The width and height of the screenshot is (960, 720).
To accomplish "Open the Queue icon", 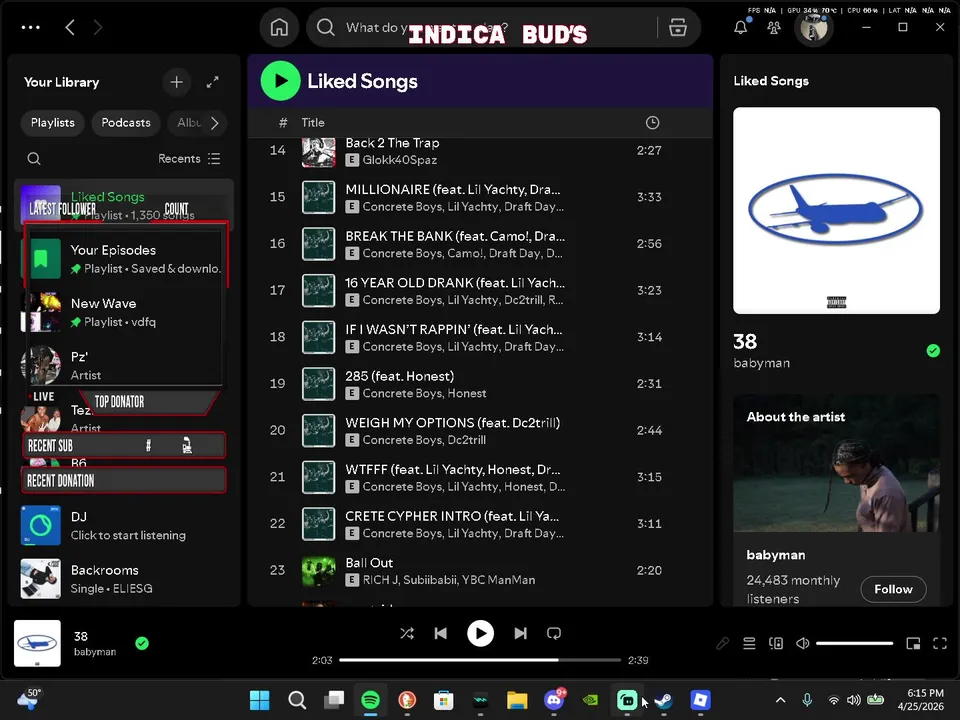I will click(x=749, y=643).
